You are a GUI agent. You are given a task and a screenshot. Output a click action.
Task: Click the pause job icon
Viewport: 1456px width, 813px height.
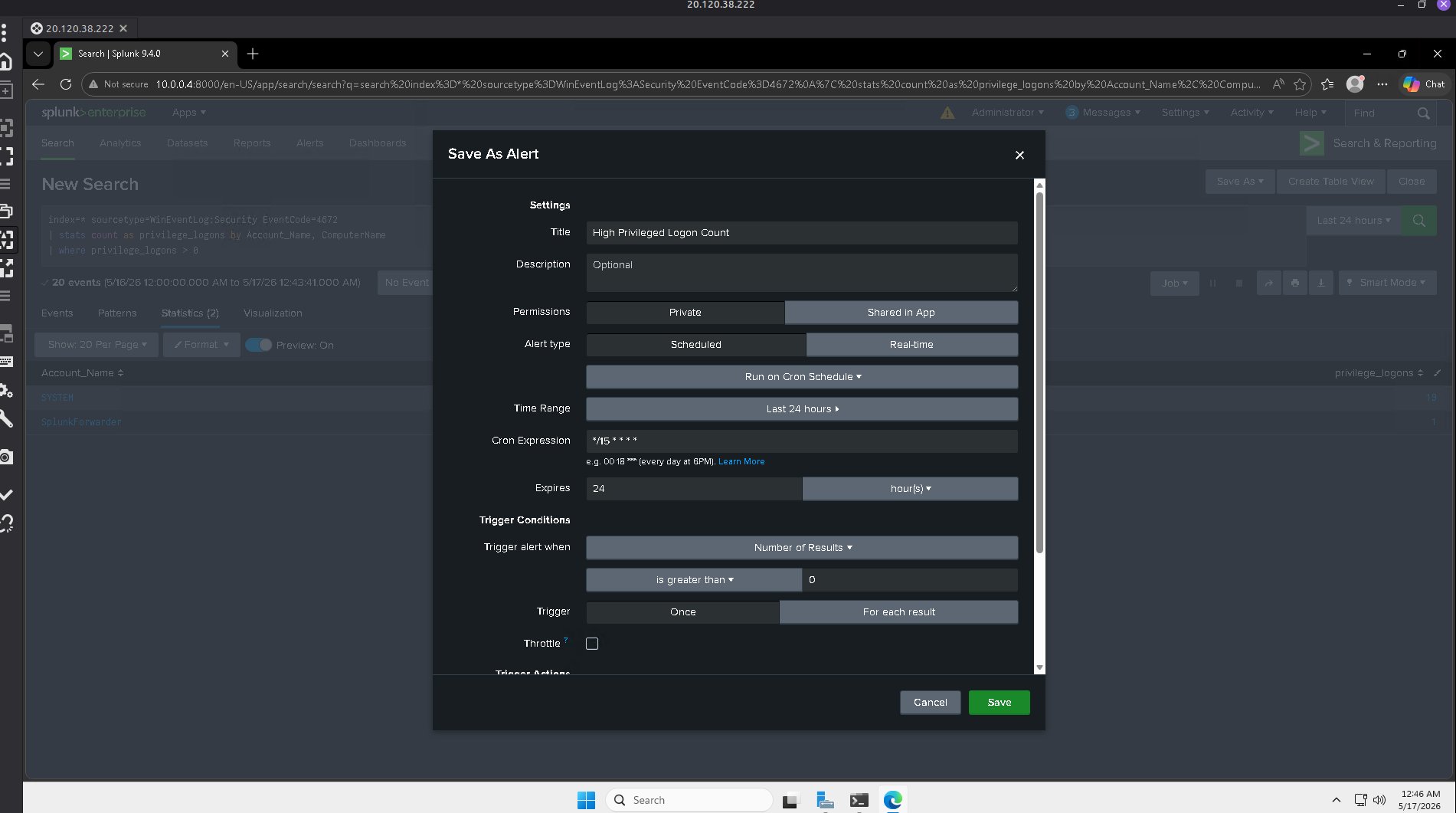point(1212,284)
